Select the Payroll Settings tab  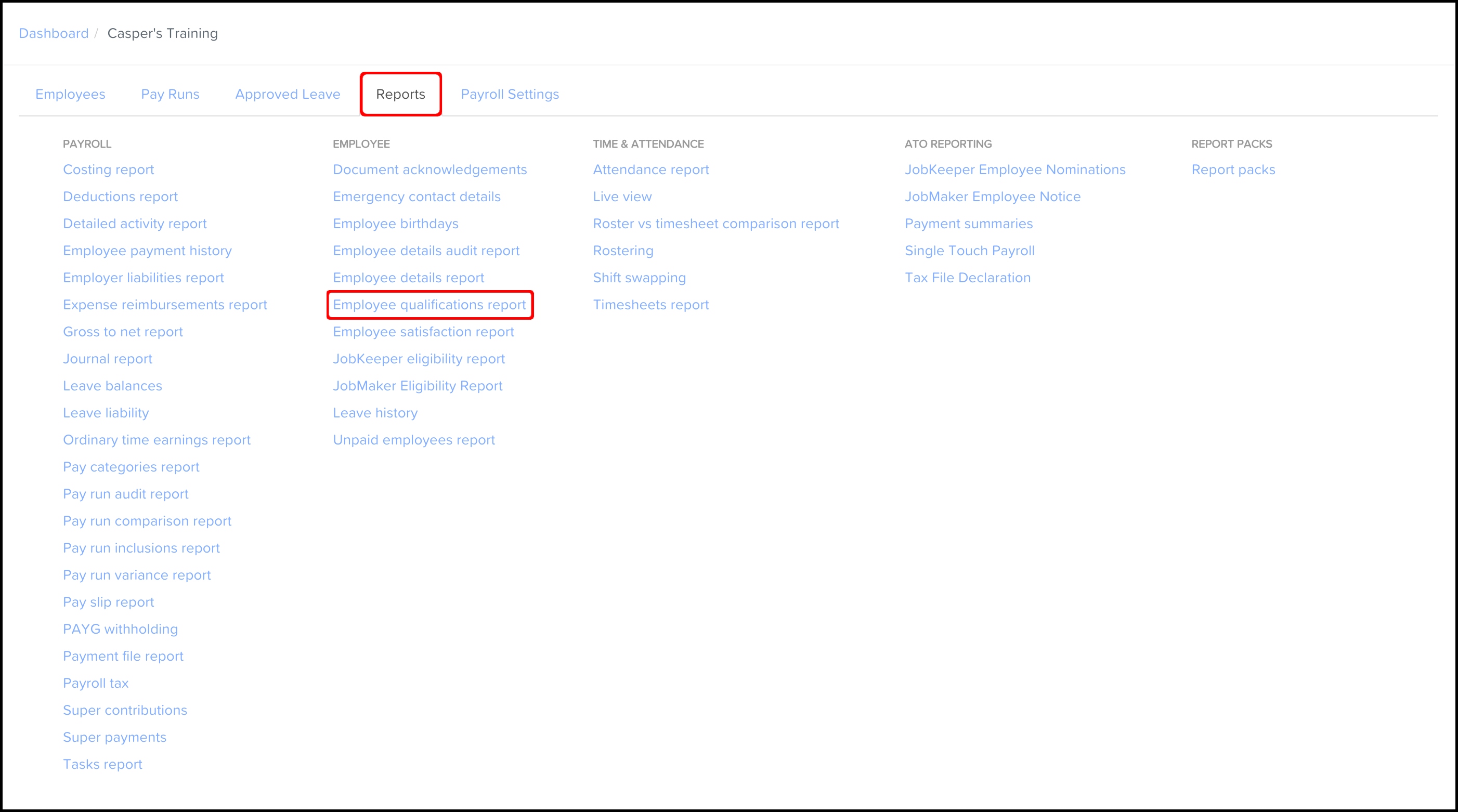pyautogui.click(x=510, y=94)
